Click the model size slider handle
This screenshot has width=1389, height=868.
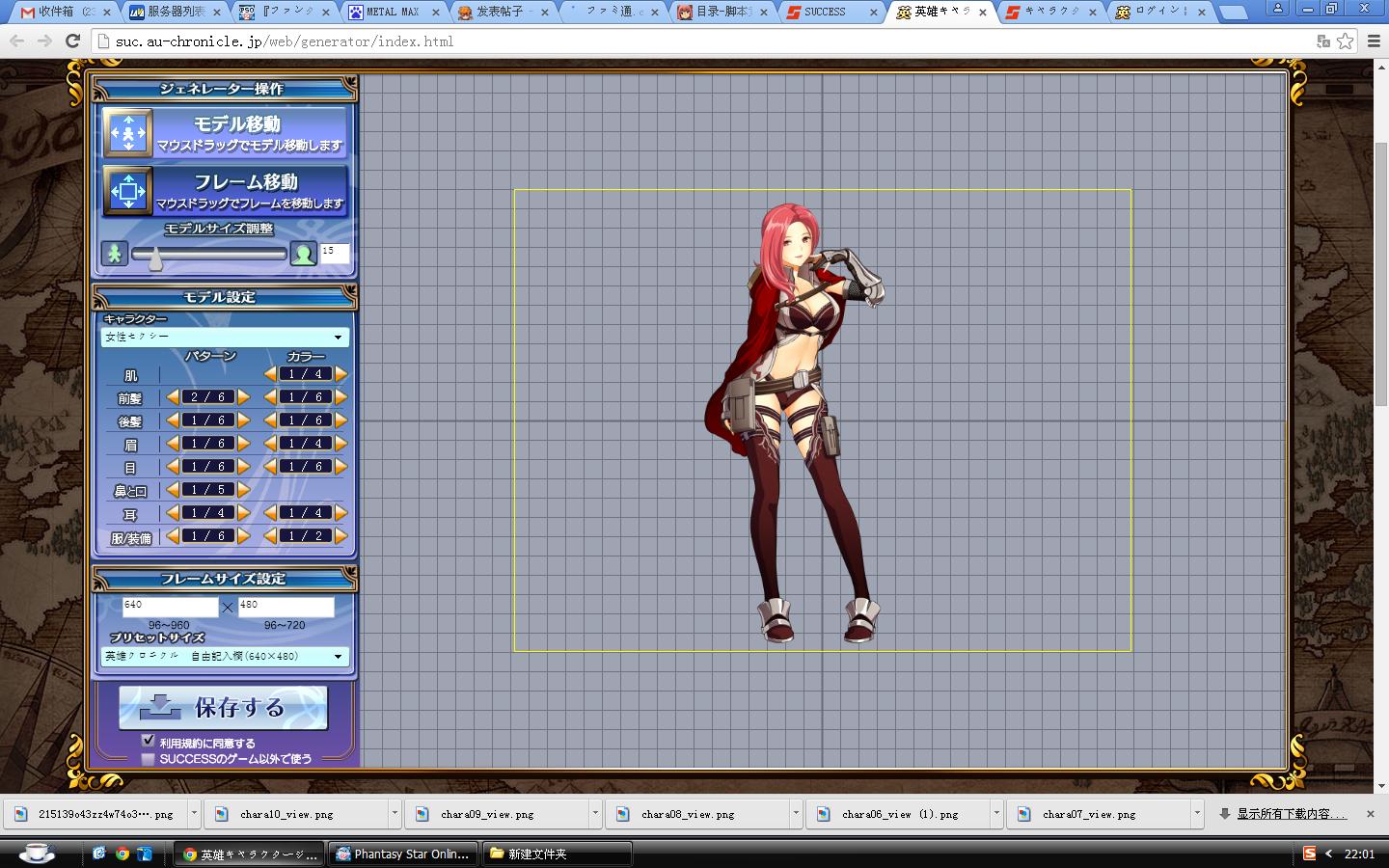point(154,258)
